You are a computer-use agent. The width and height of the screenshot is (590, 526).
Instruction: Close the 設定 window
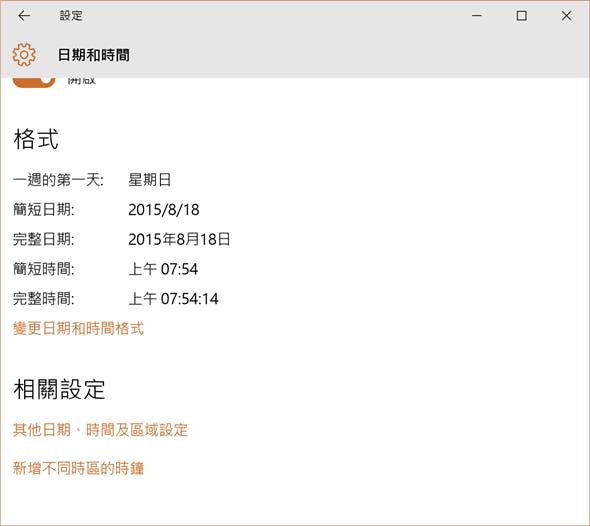(x=566, y=16)
